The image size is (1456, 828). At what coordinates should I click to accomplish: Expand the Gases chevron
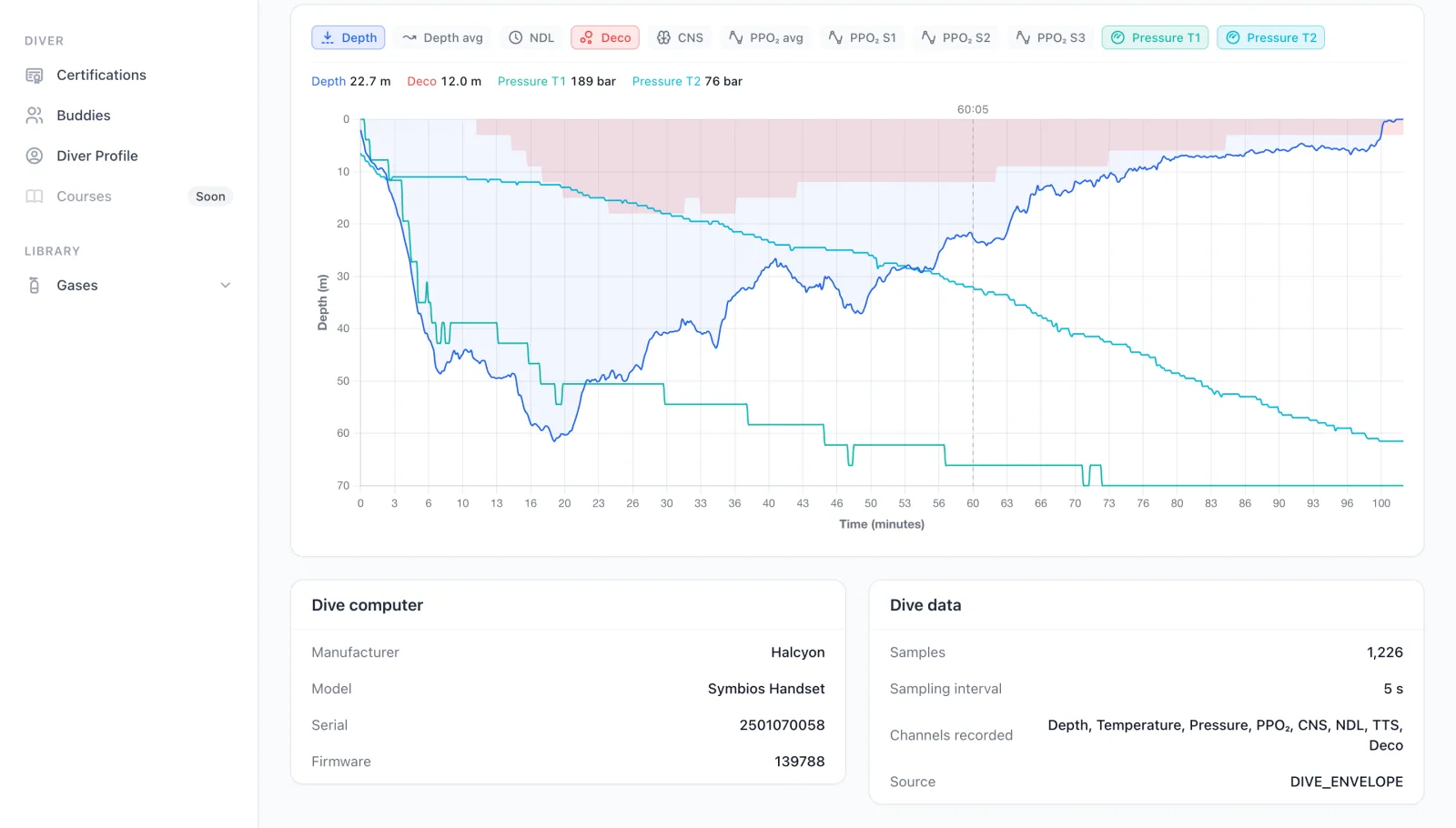(x=226, y=286)
